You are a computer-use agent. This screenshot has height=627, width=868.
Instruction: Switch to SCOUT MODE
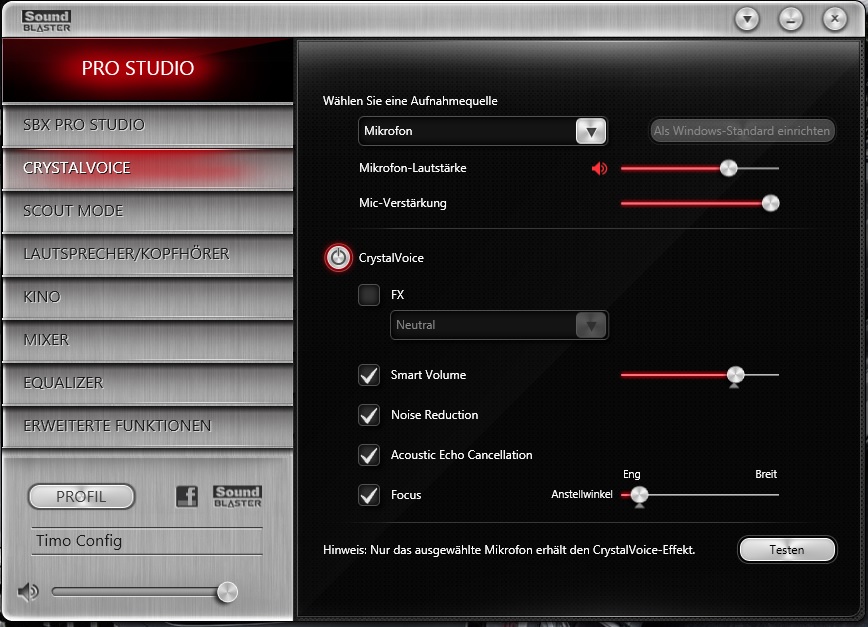[148, 211]
